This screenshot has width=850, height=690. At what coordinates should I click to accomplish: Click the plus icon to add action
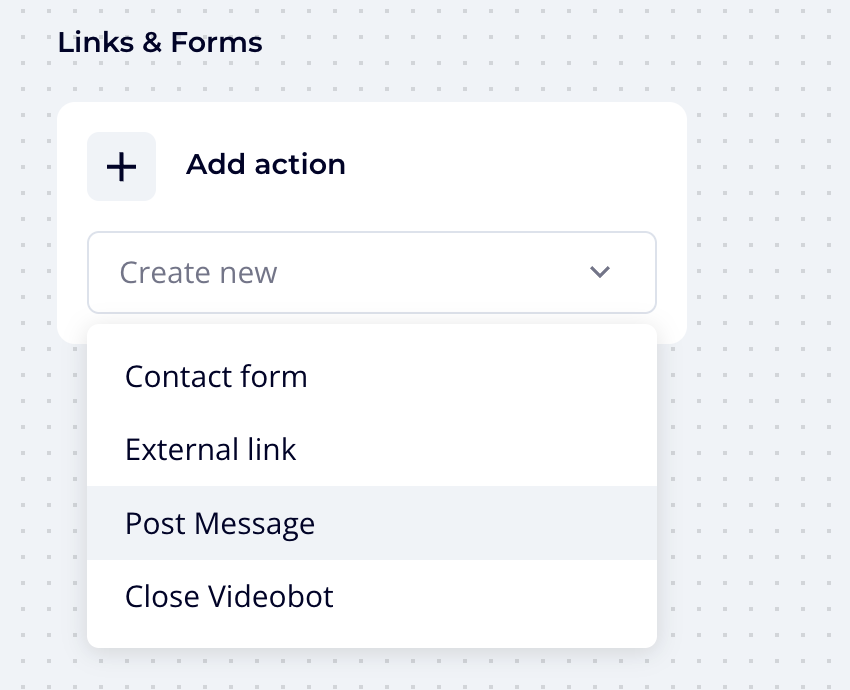click(x=121, y=166)
